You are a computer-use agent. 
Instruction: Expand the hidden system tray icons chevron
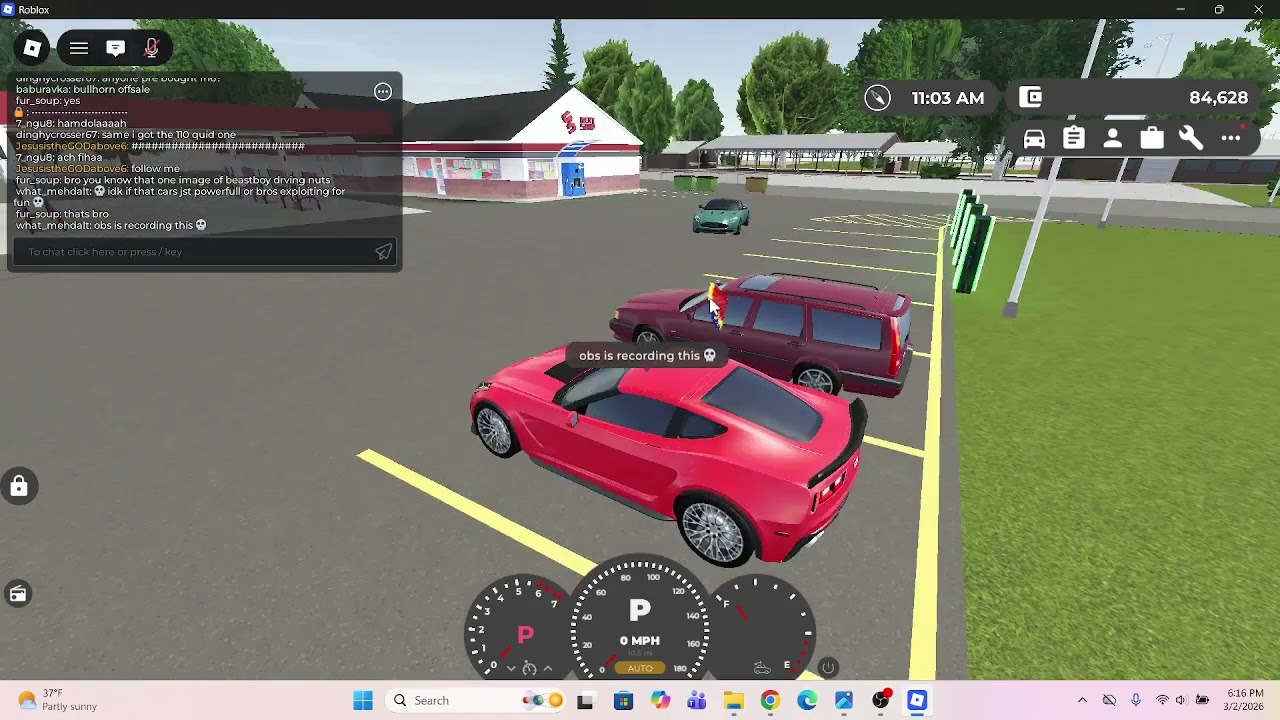point(1082,701)
